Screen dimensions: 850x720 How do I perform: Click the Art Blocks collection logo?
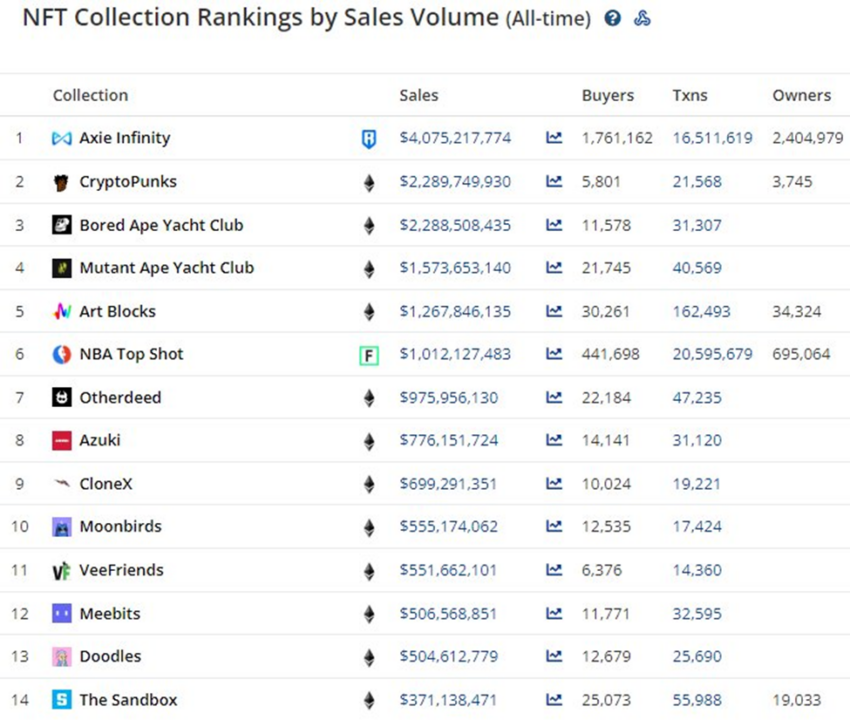click(62, 311)
